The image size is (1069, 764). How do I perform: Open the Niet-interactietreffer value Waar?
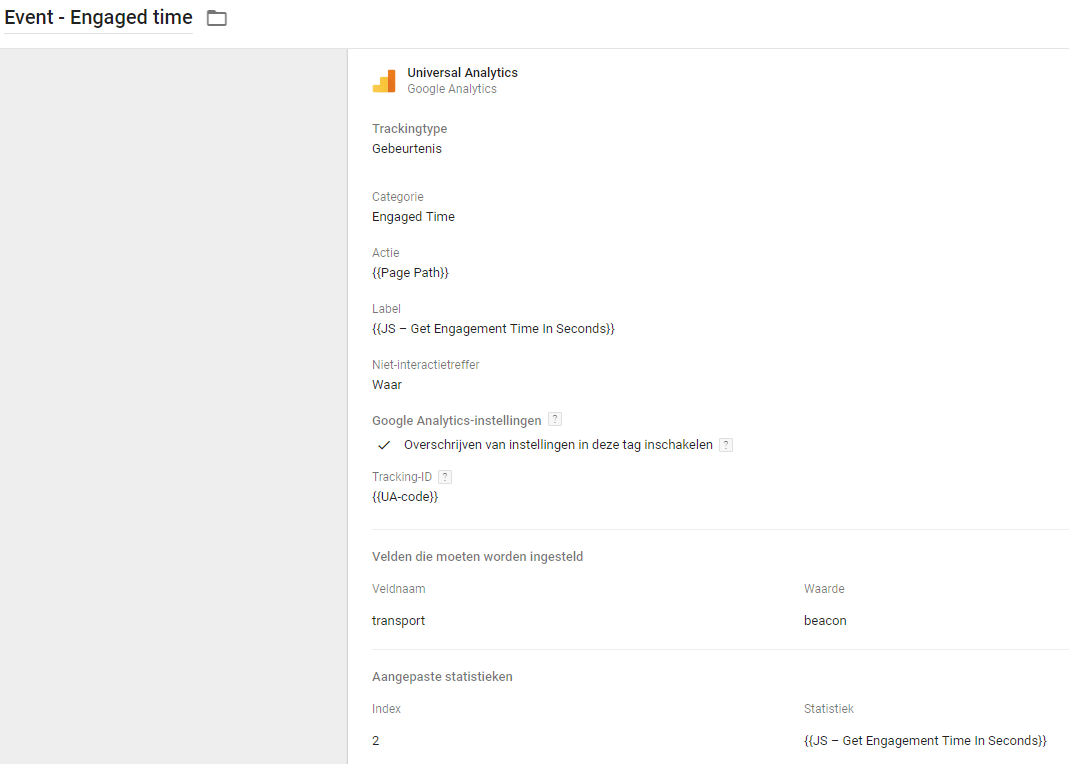tap(387, 385)
